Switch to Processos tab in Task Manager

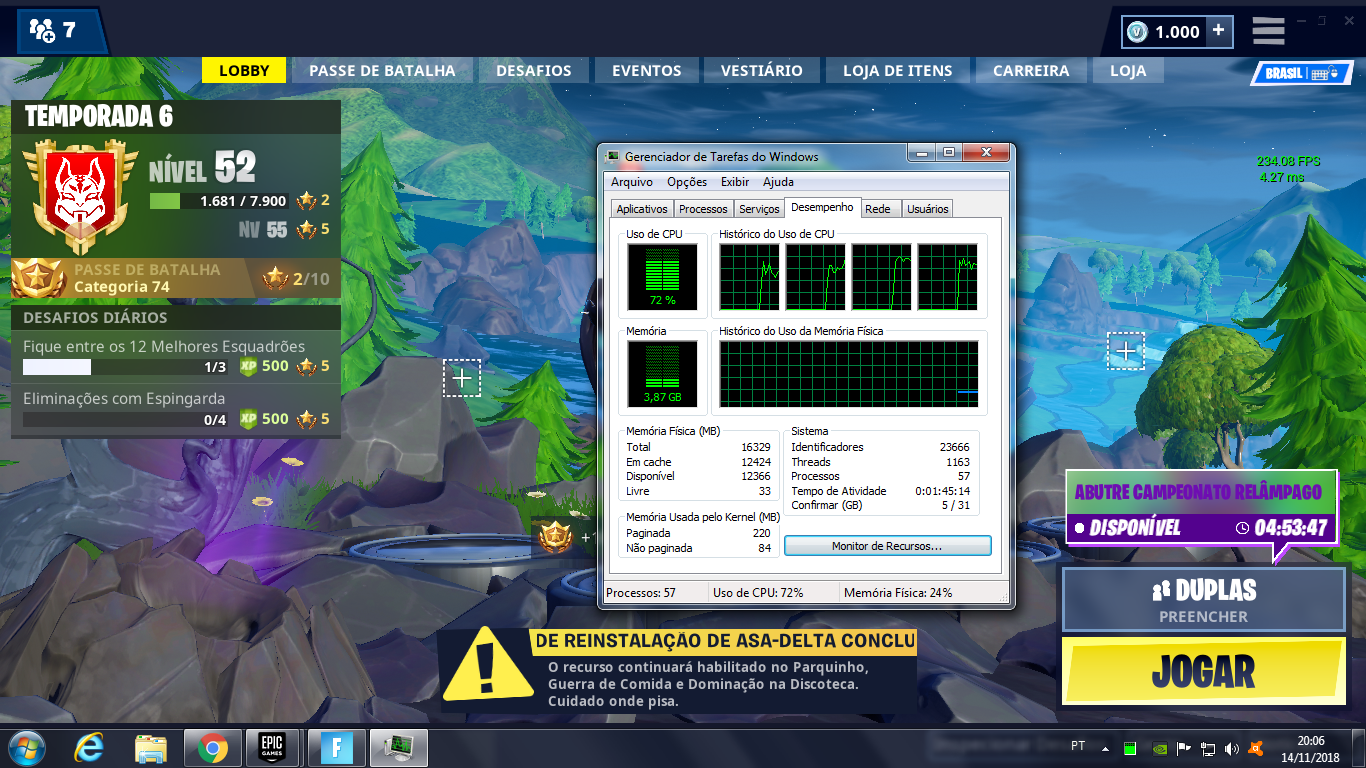pos(703,209)
